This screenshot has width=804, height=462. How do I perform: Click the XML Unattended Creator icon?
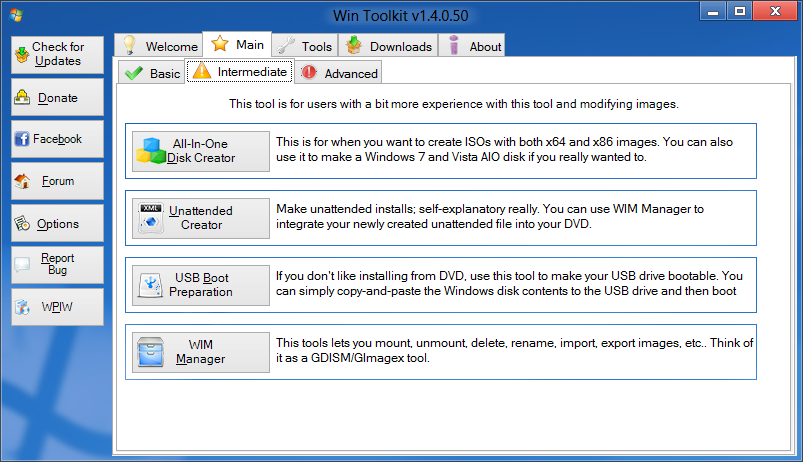pos(151,218)
